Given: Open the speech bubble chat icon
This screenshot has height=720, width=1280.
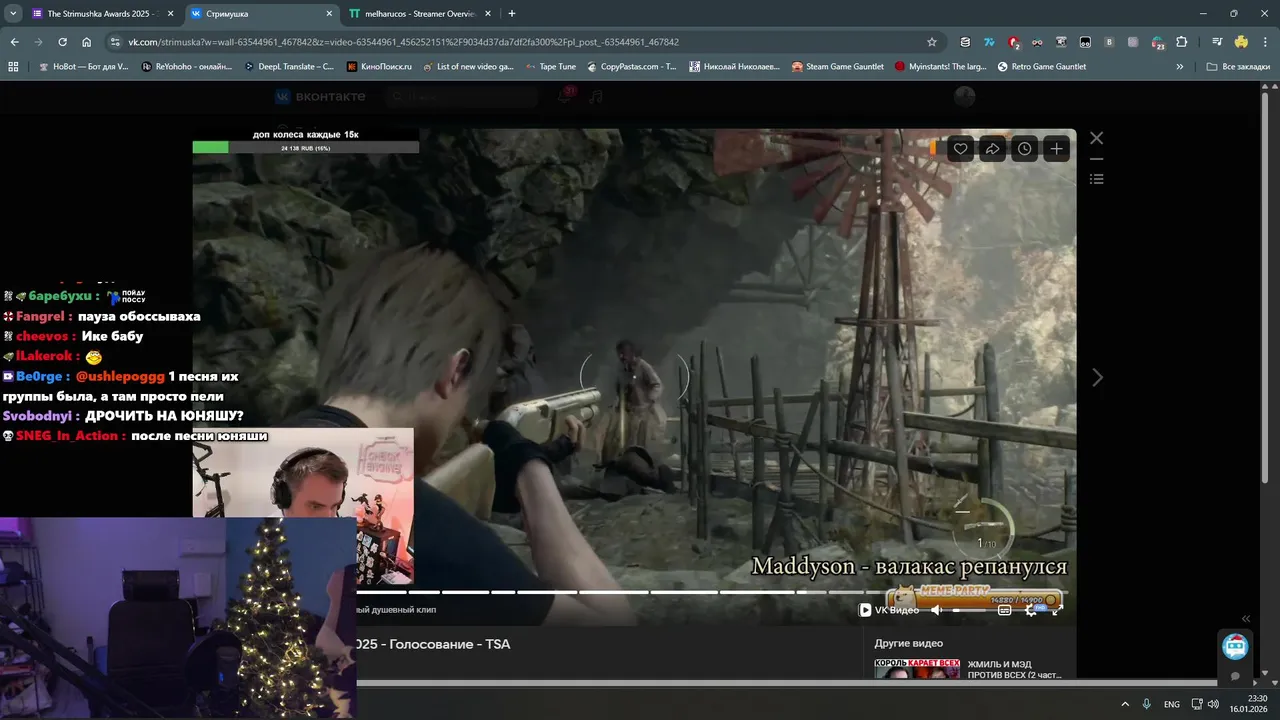Looking at the screenshot, I should point(1235,676).
